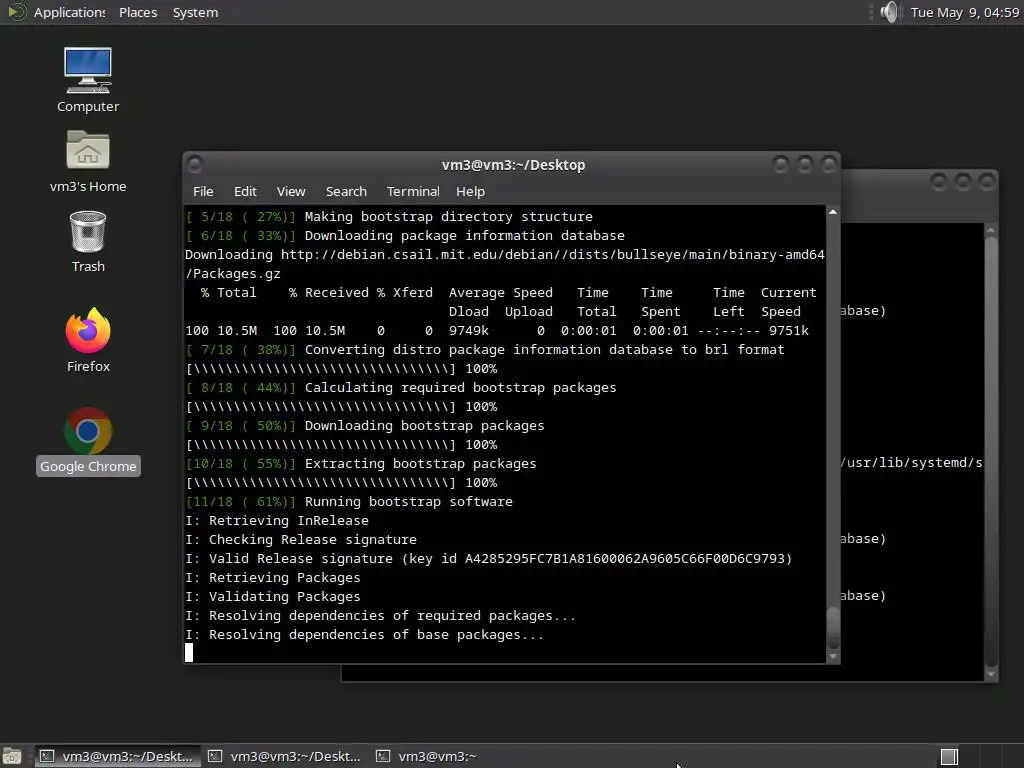Maximize the front terminal window
The width and height of the screenshot is (1024, 768).
coord(804,164)
